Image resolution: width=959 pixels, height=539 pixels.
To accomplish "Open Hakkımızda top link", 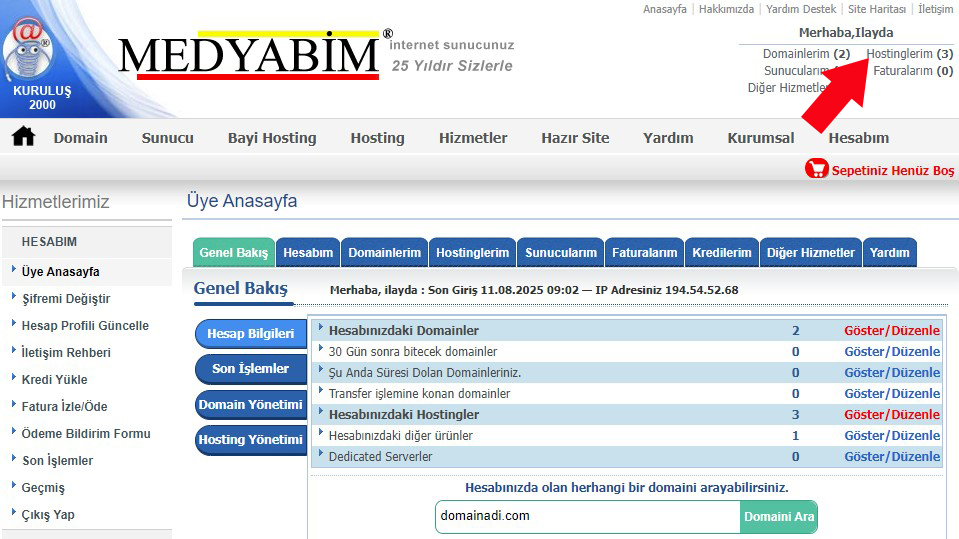I will point(726,9).
